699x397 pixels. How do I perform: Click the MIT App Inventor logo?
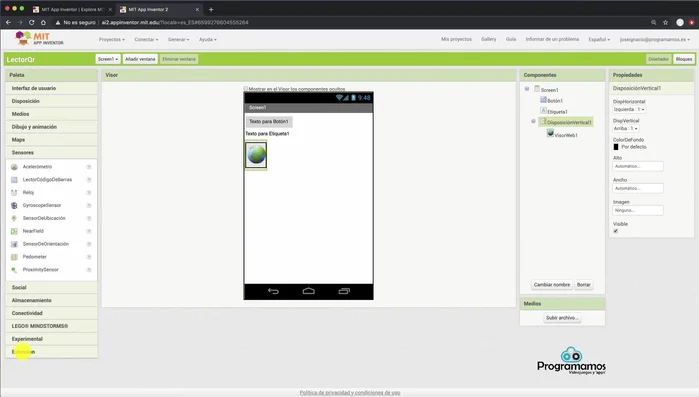pos(39,38)
